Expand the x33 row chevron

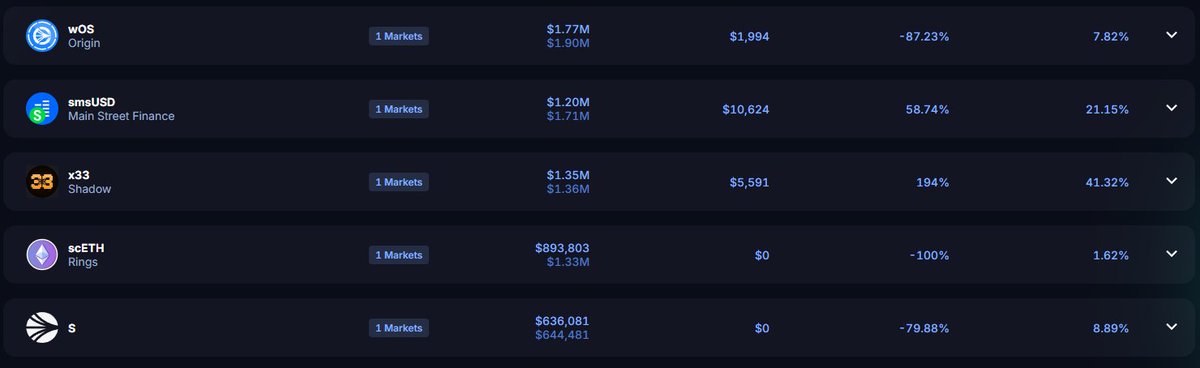pyautogui.click(x=1172, y=181)
